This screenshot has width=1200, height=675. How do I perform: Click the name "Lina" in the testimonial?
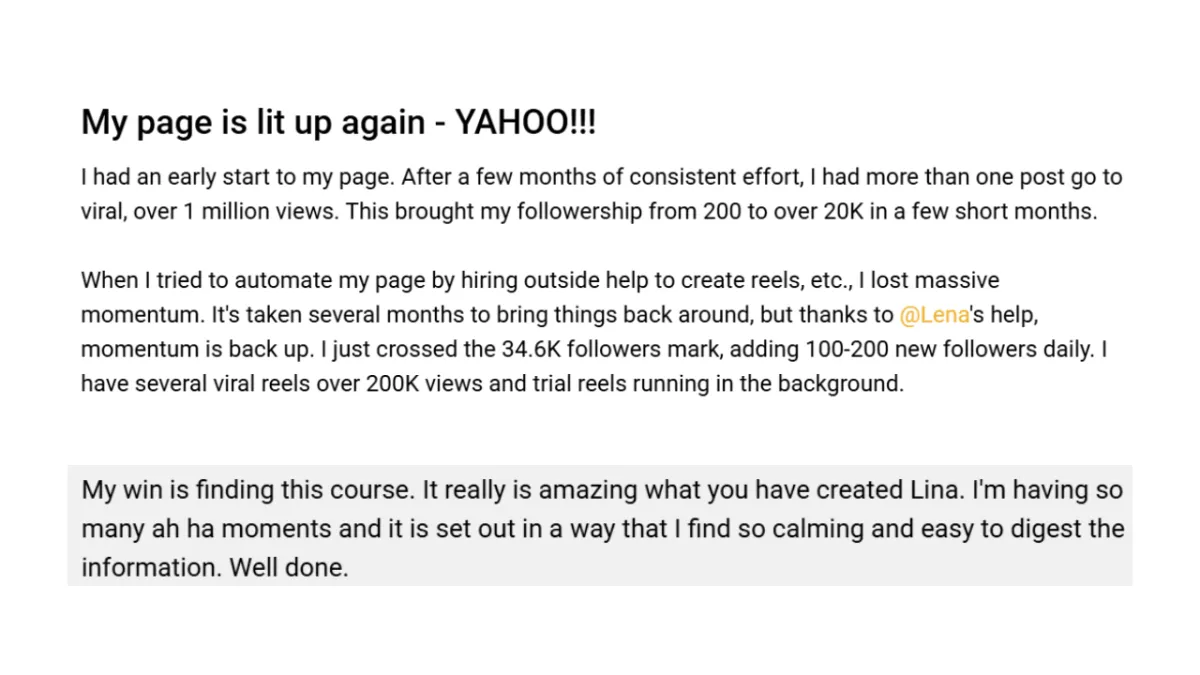coord(933,491)
